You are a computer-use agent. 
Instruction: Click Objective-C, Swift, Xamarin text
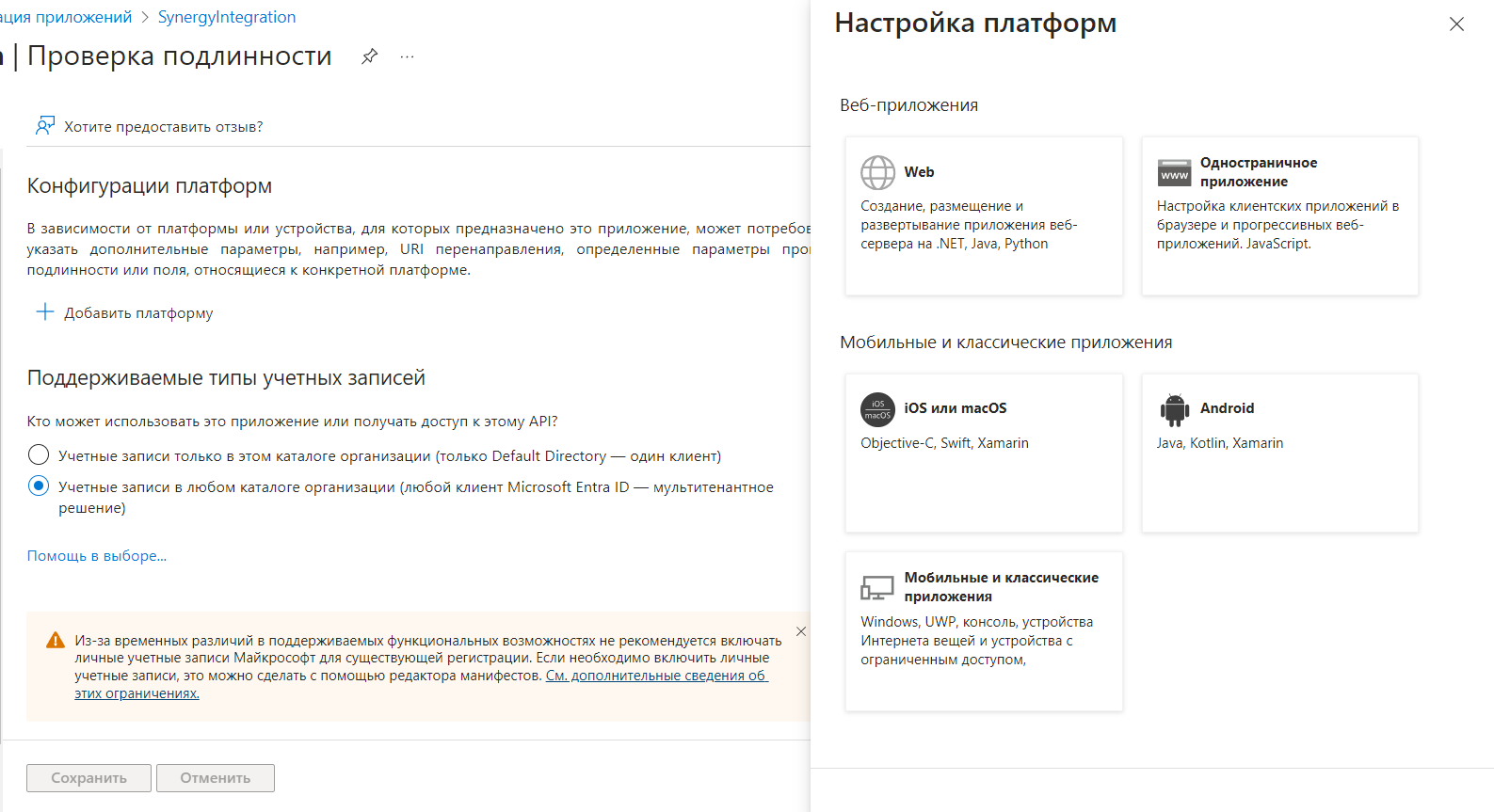coord(944,443)
